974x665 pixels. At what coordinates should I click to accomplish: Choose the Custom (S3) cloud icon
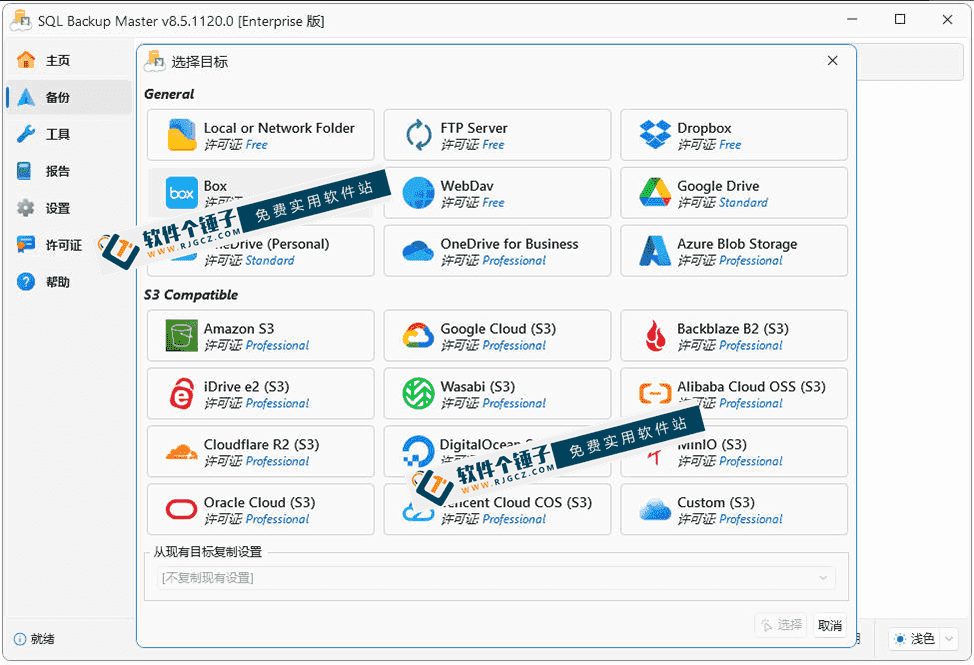point(655,509)
